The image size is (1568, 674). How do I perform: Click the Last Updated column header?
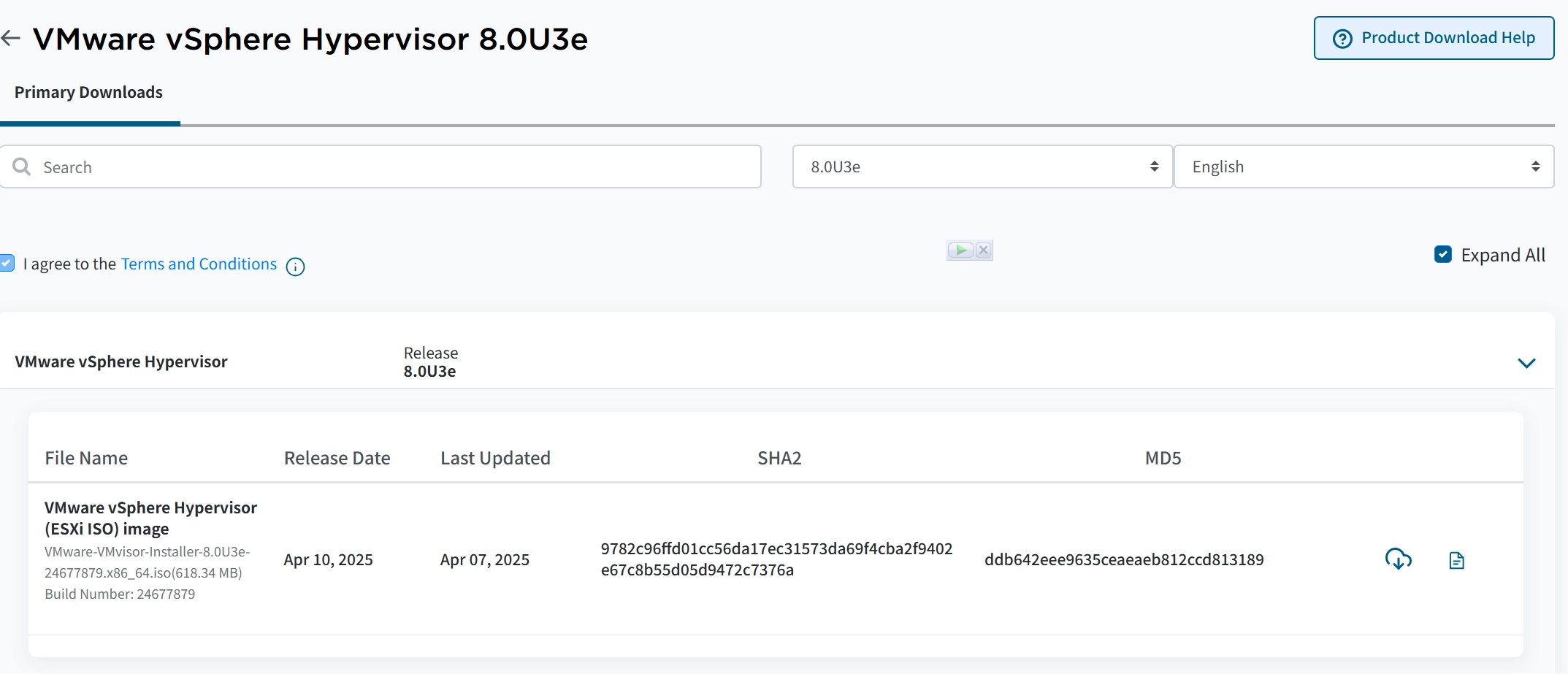click(x=495, y=458)
